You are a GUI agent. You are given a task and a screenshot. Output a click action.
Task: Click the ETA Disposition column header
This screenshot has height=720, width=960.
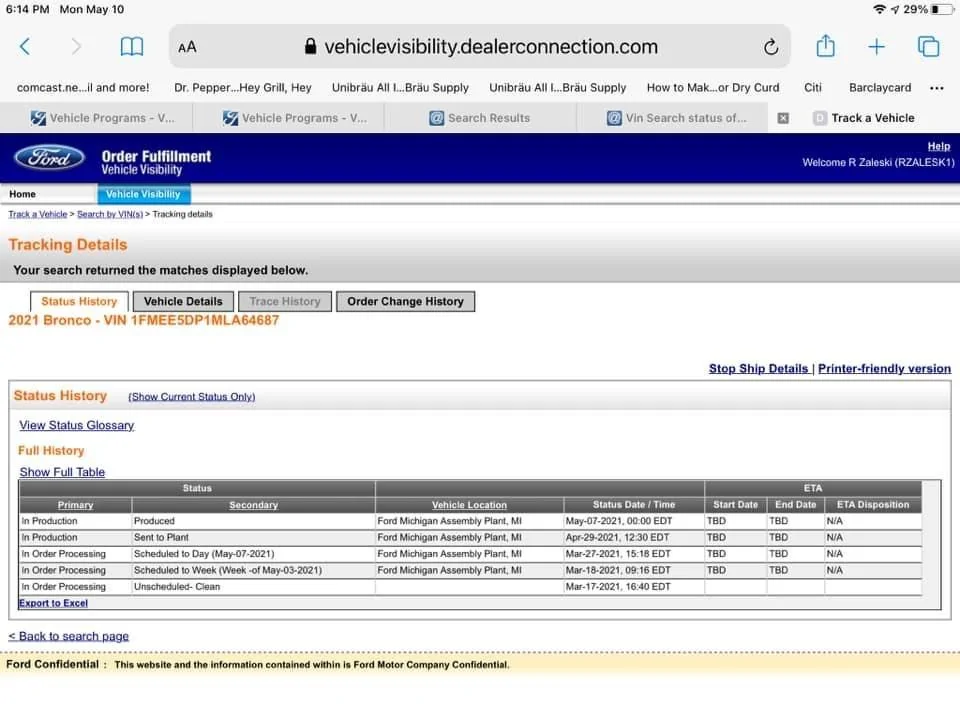(872, 505)
